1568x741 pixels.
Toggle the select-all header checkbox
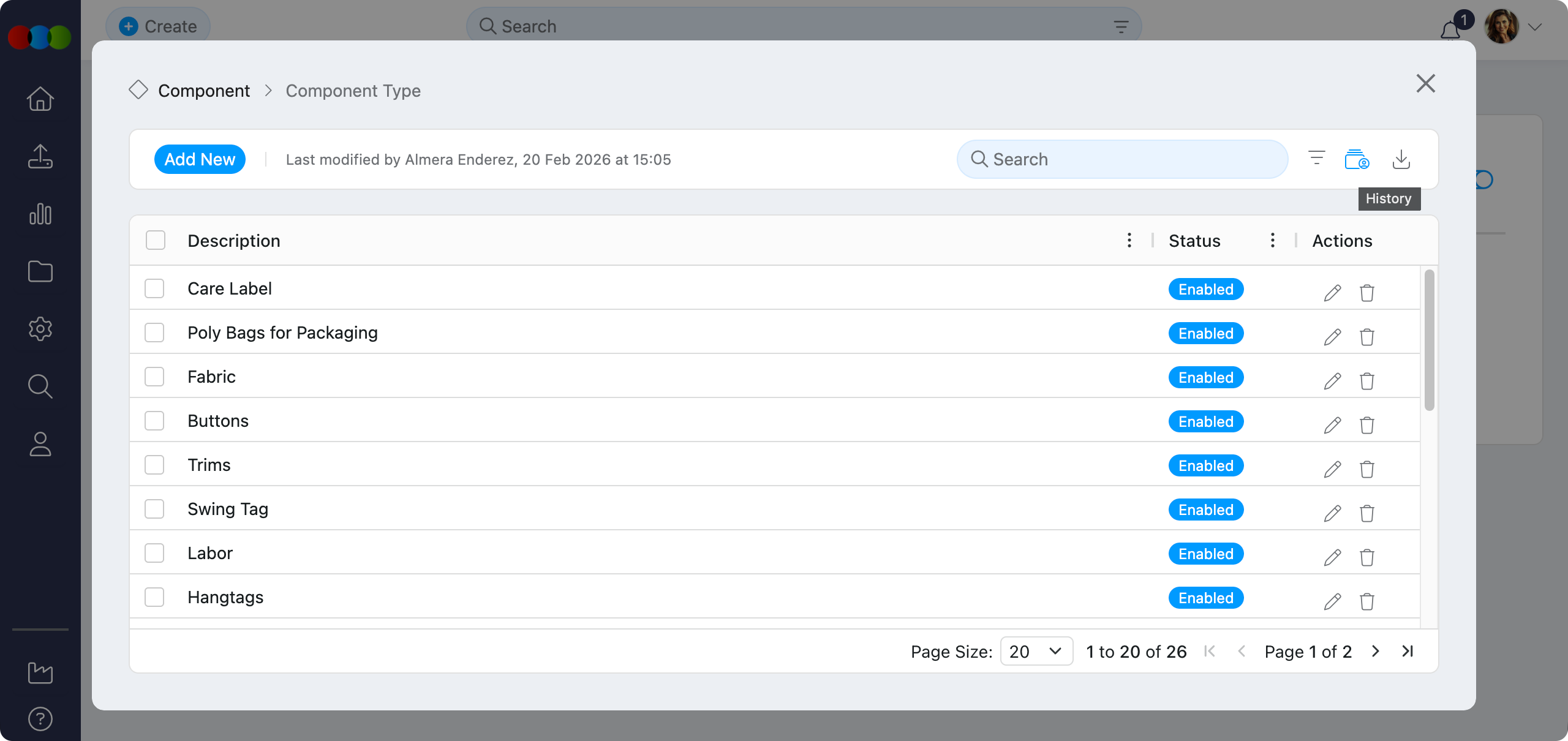point(156,240)
